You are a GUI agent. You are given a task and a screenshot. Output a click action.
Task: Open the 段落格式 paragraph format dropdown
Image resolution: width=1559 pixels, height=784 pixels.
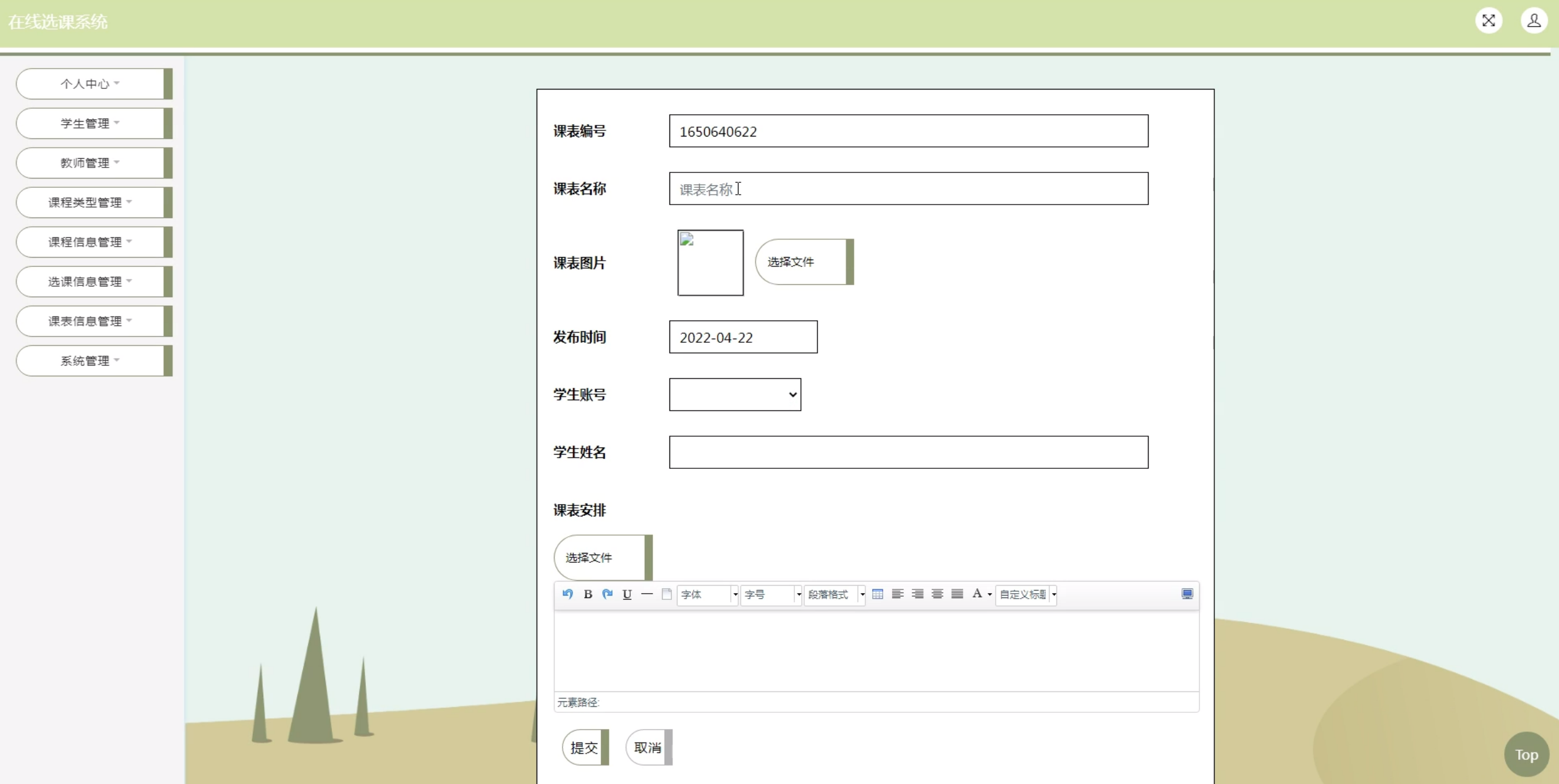tap(834, 594)
